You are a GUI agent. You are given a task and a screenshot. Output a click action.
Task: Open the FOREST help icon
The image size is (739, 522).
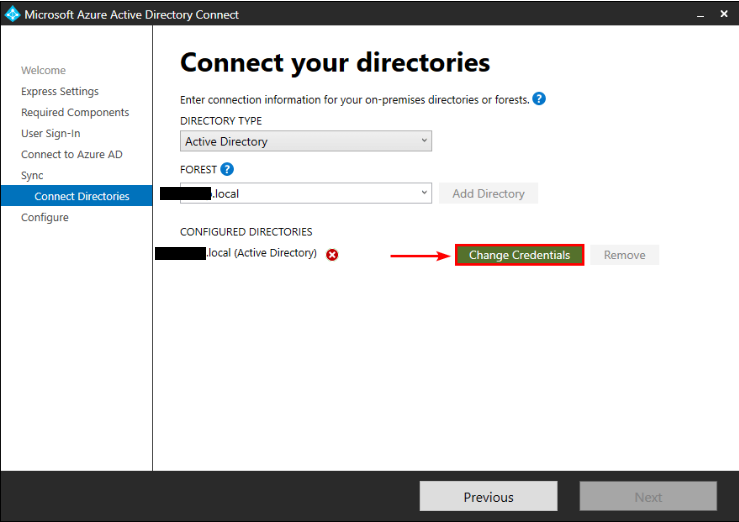click(x=227, y=169)
